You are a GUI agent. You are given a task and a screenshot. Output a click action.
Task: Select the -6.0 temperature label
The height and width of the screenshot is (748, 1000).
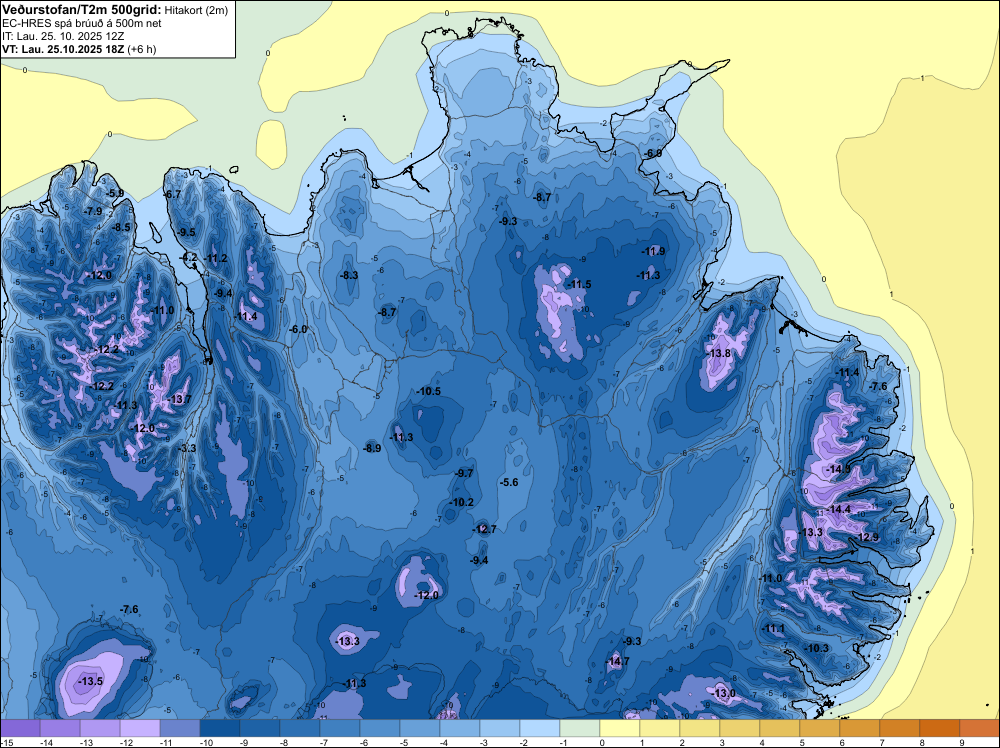(x=298, y=329)
